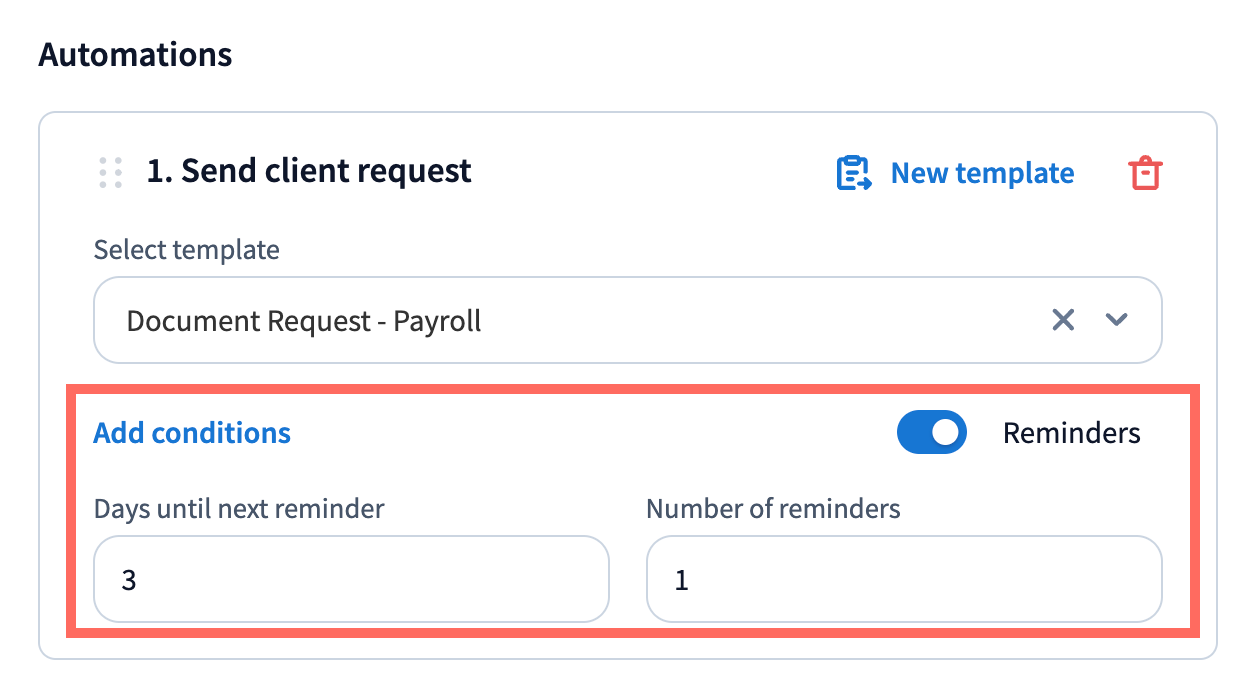Expand the template list chevron arrow
The image size is (1260, 694).
pyautogui.click(x=1116, y=320)
